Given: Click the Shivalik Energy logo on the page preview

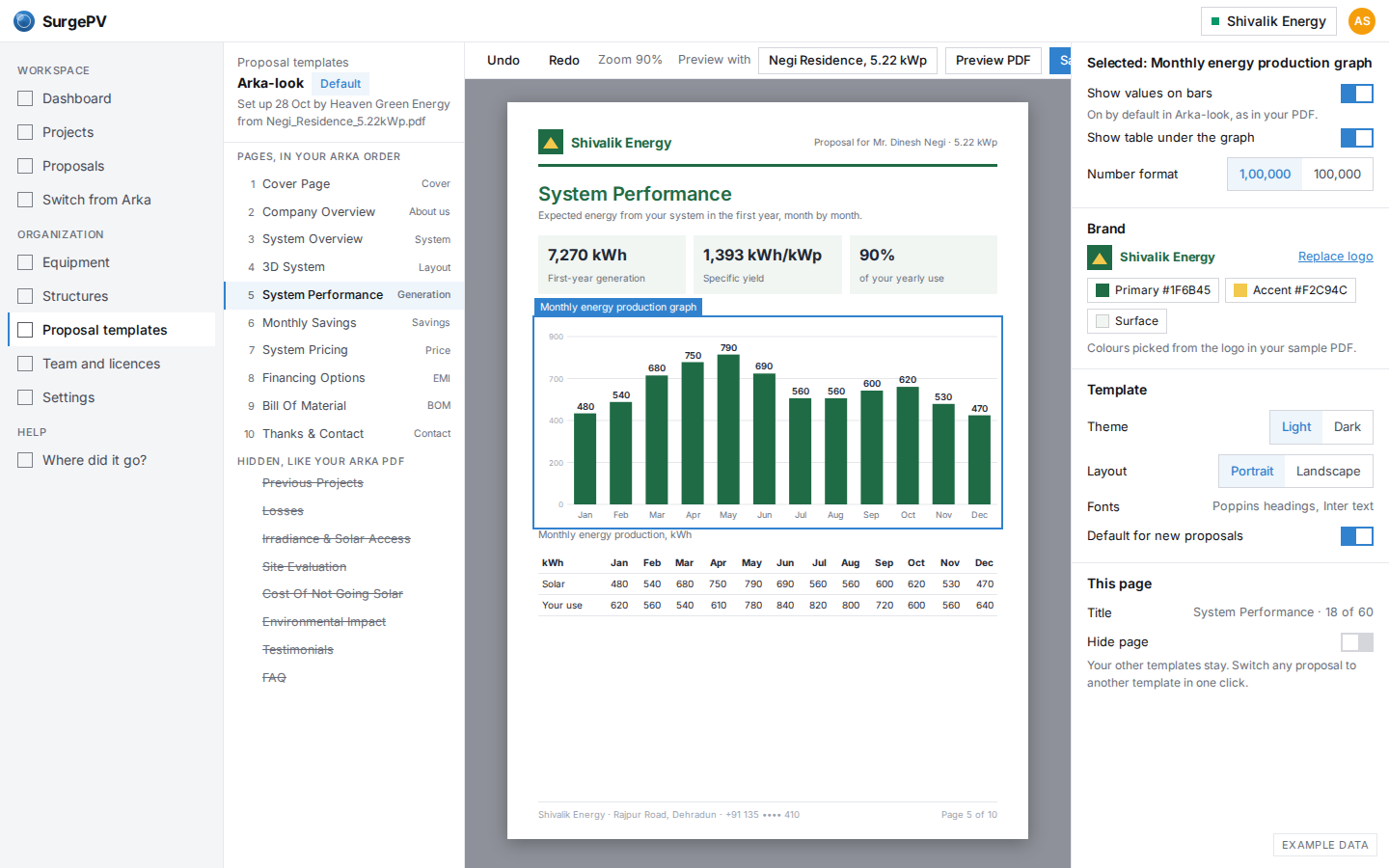Looking at the screenshot, I should [551, 143].
